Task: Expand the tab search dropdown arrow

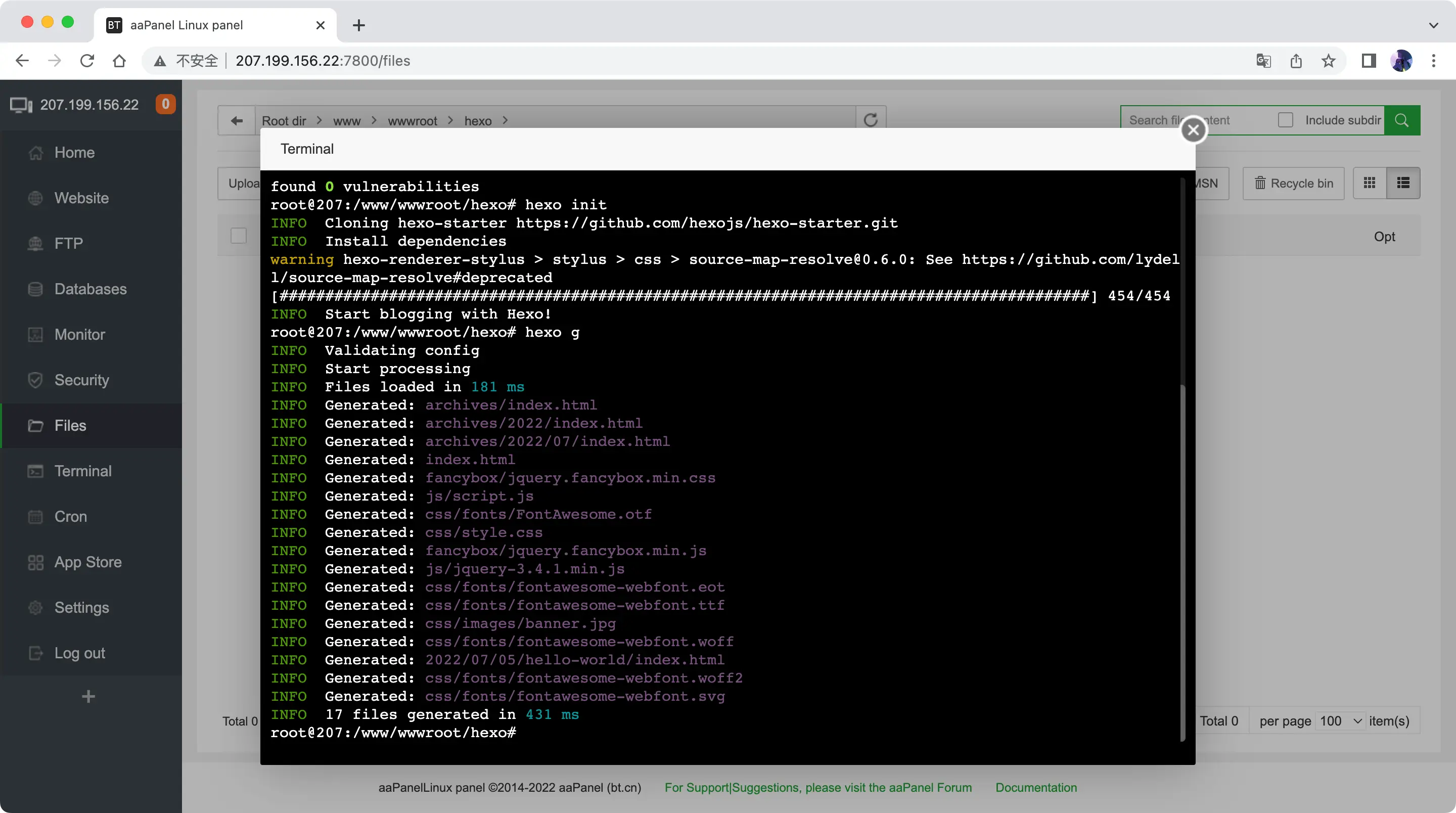Action: point(1433,25)
